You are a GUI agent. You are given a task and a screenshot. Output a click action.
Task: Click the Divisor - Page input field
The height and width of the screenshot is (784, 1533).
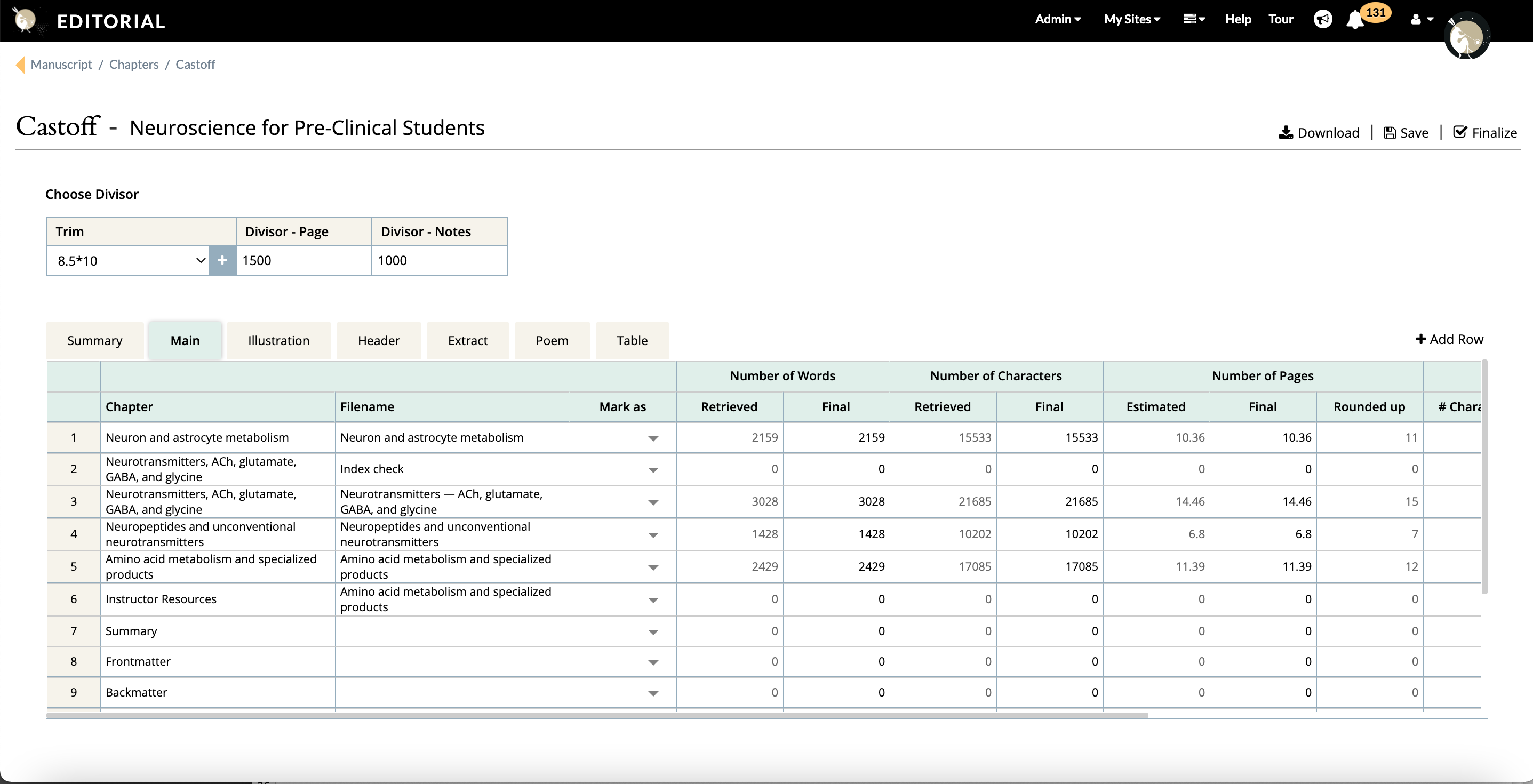pos(304,260)
